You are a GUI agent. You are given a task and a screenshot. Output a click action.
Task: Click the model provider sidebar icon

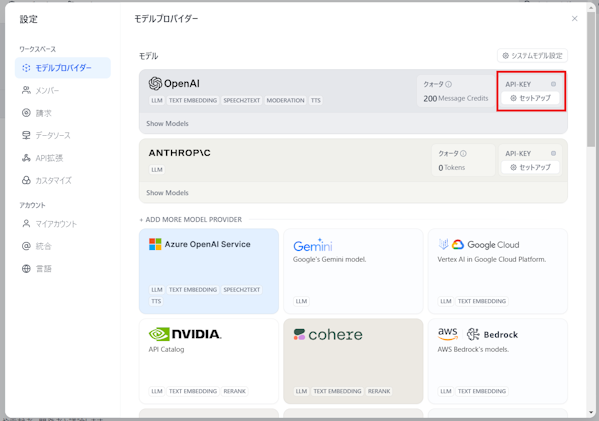pos(26,68)
